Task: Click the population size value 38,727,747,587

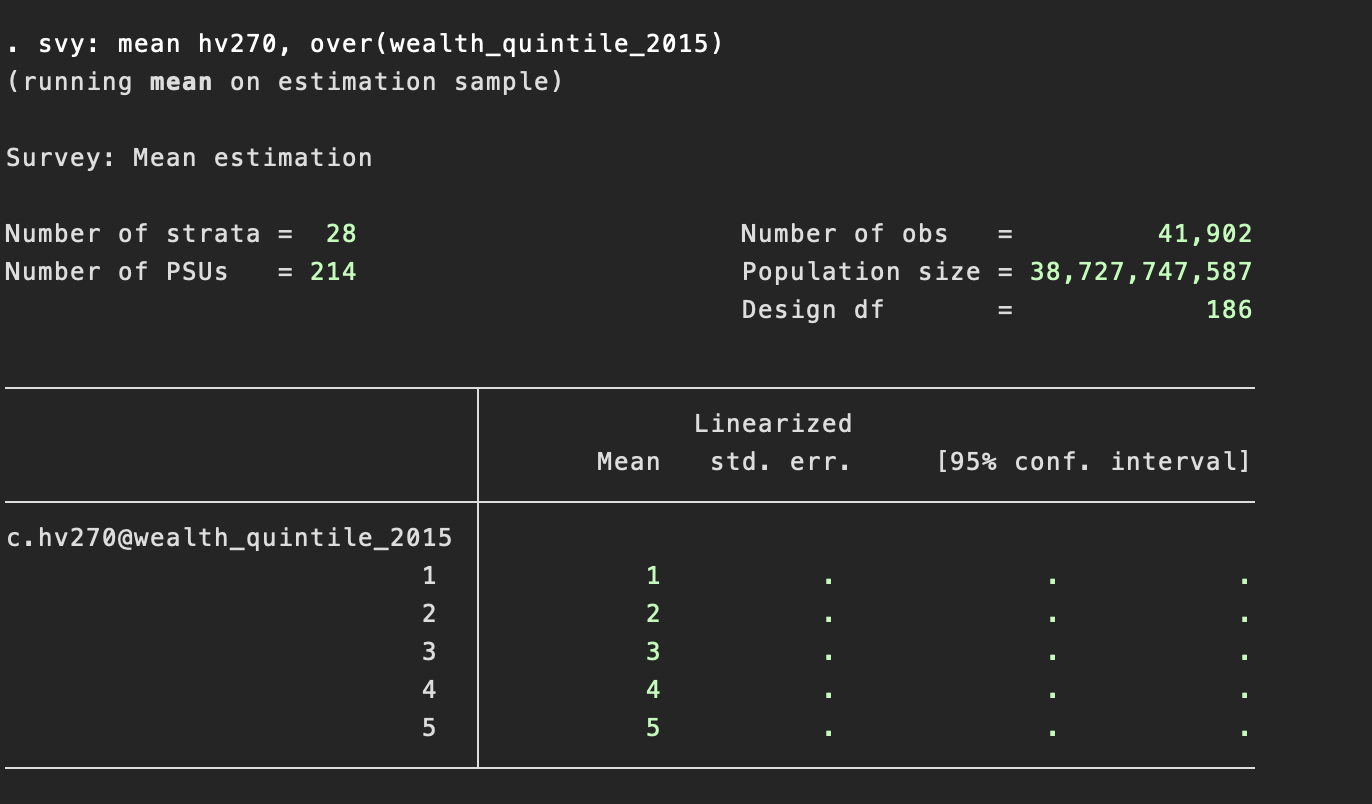Action: pyautogui.click(x=1140, y=272)
